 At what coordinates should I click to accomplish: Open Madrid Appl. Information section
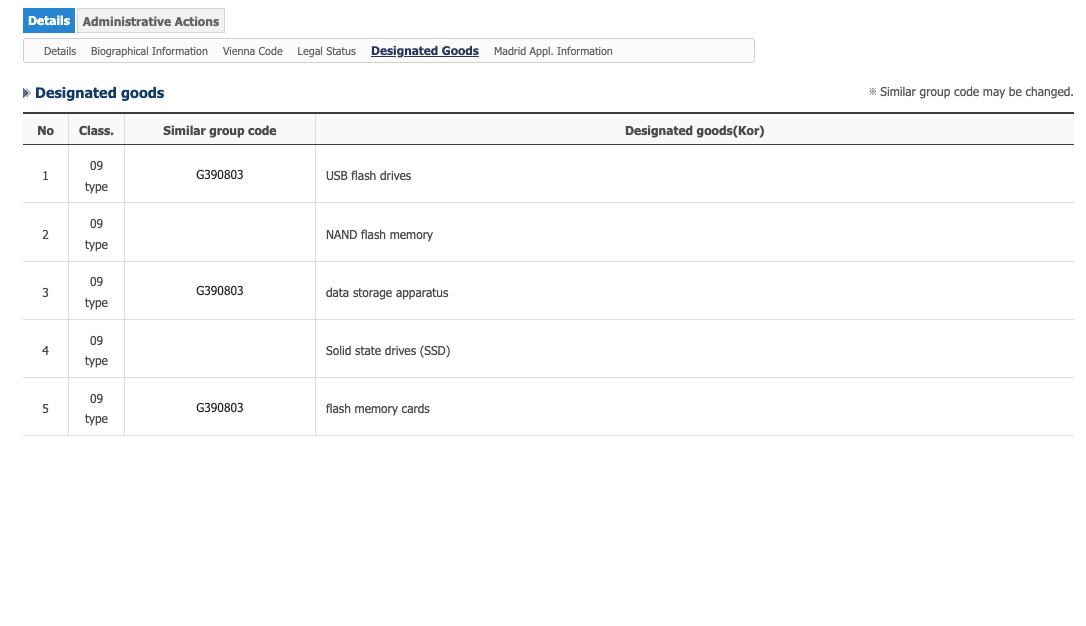[x=553, y=51]
